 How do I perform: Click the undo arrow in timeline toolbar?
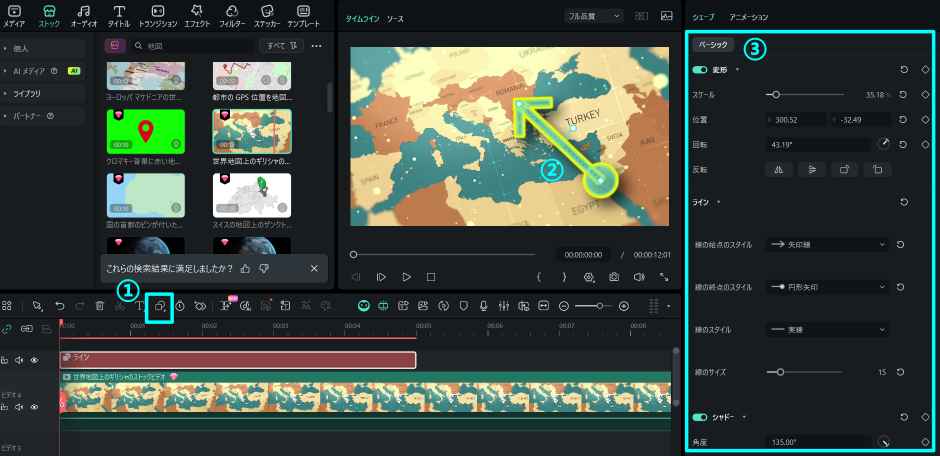tap(60, 306)
